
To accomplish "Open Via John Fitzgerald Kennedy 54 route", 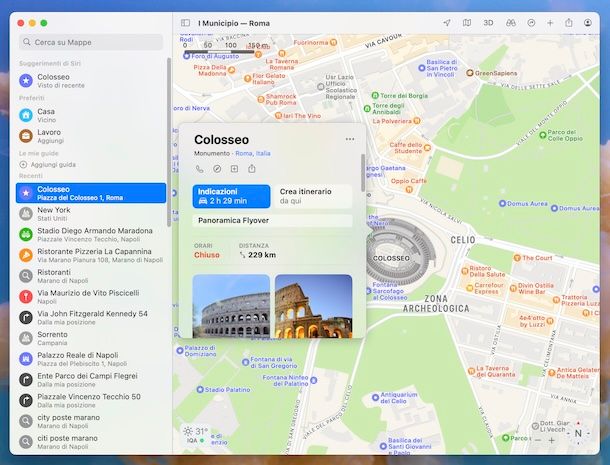I will tap(91, 318).
